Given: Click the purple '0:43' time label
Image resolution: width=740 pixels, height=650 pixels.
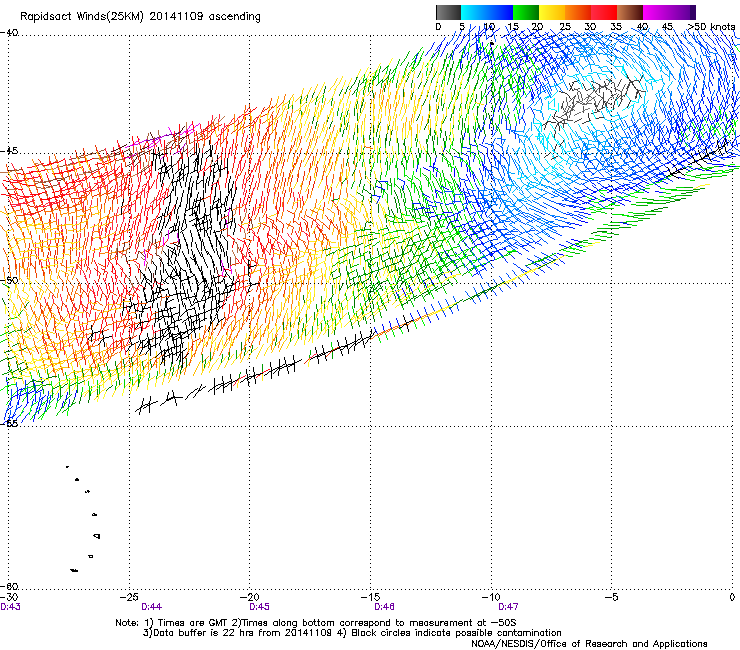Looking at the screenshot, I should (x=10, y=607).
